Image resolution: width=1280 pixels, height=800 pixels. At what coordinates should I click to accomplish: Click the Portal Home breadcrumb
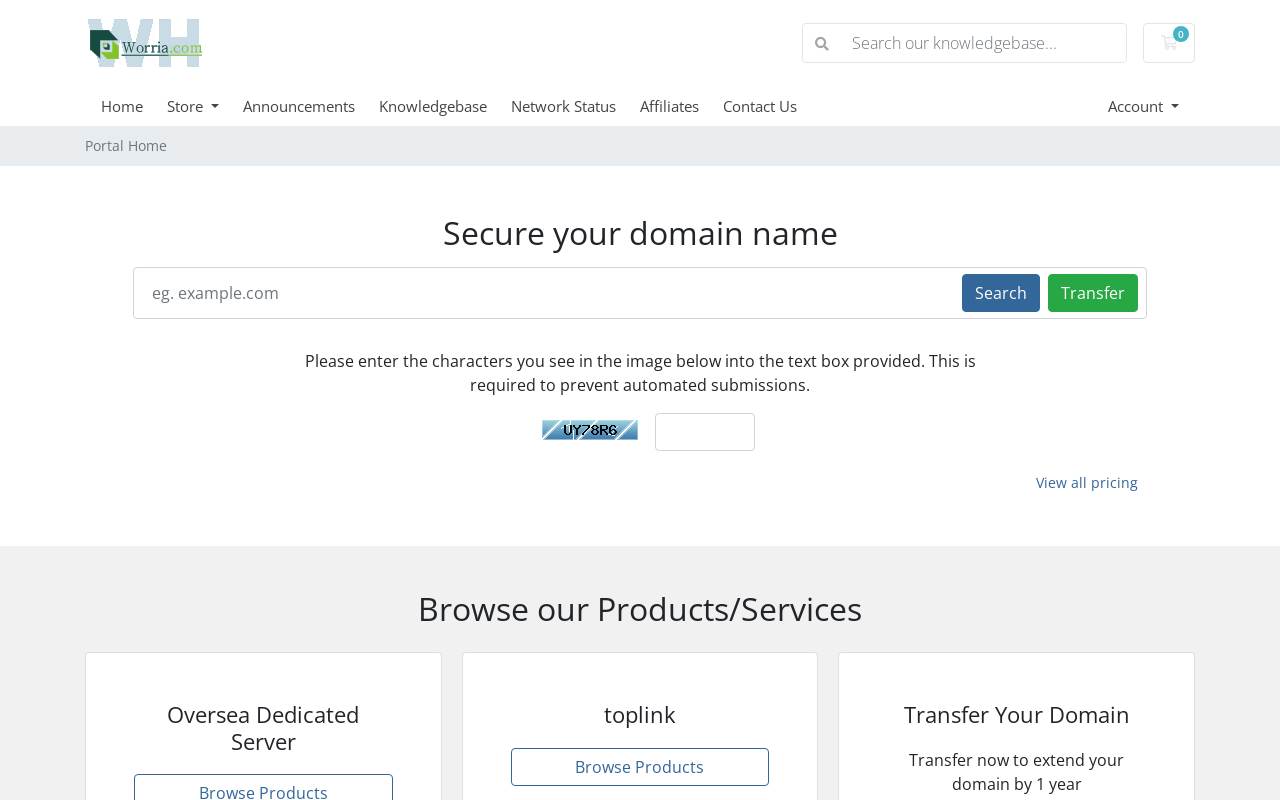pyautogui.click(x=126, y=146)
